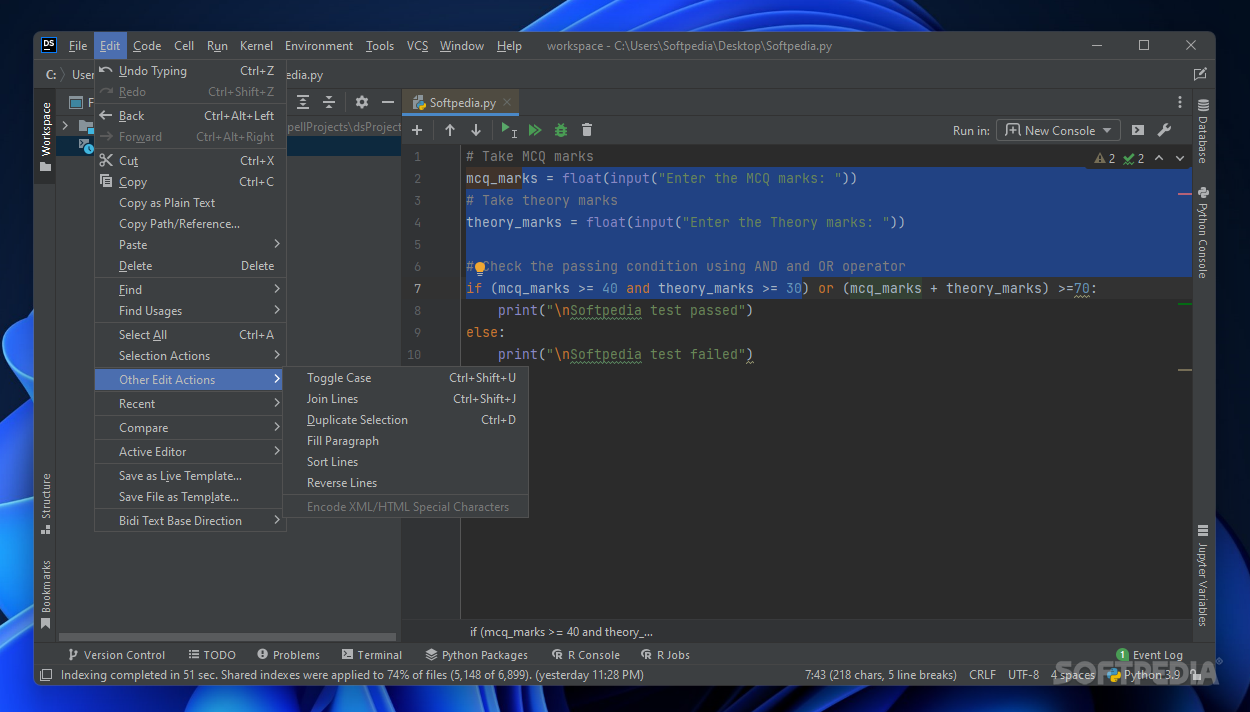
Task: Toggle the Bookmarks tool window
Action: (x=45, y=594)
